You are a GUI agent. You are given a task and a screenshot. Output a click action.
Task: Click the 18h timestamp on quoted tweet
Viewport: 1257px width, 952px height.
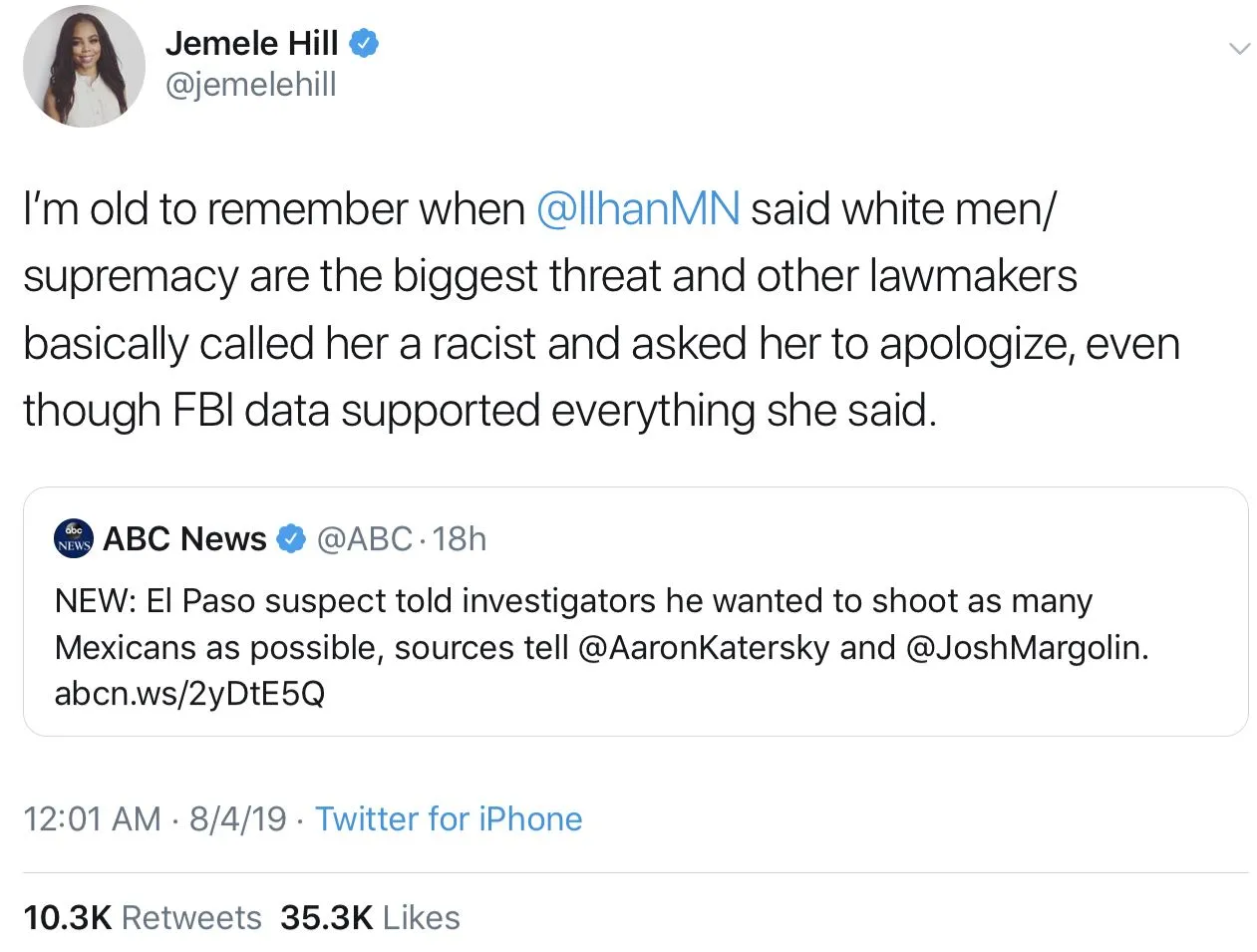461,538
